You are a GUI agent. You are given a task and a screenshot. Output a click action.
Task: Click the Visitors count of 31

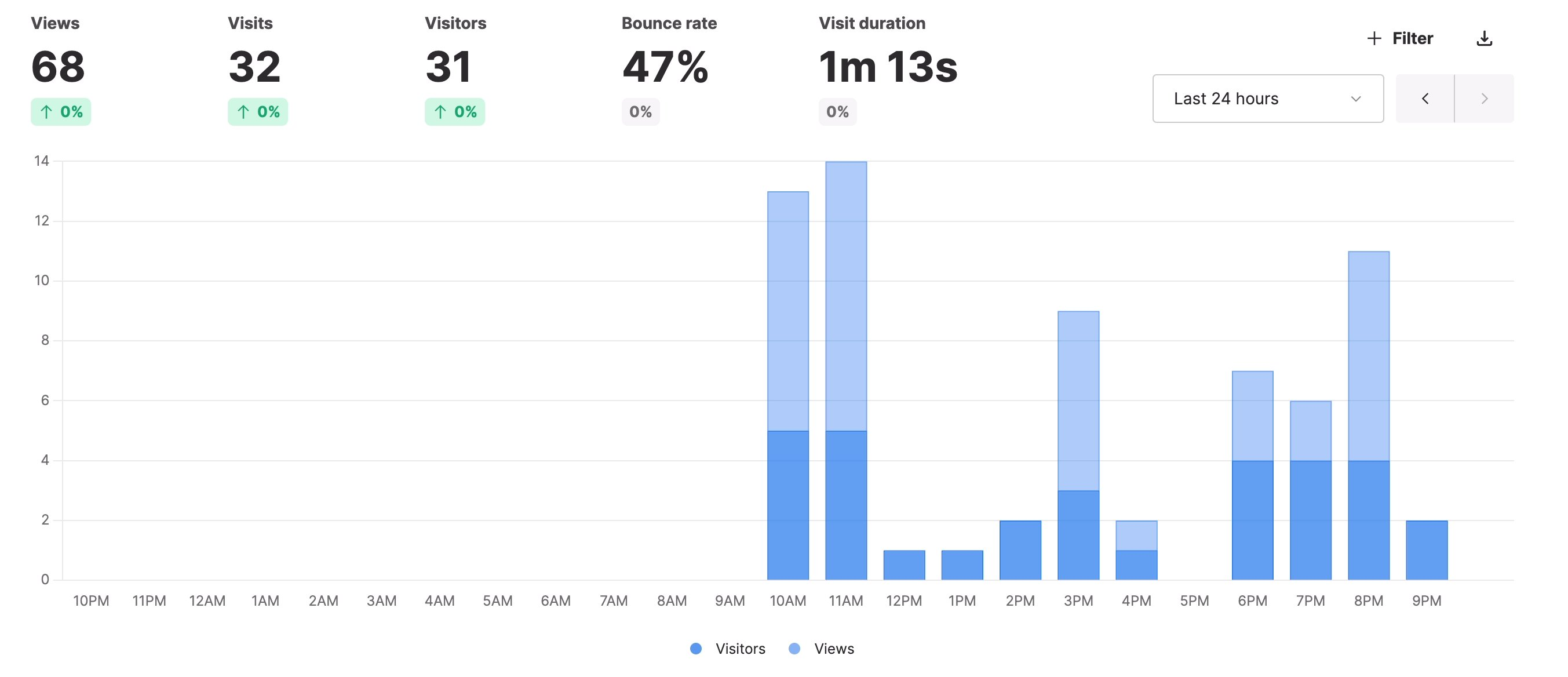pos(448,66)
